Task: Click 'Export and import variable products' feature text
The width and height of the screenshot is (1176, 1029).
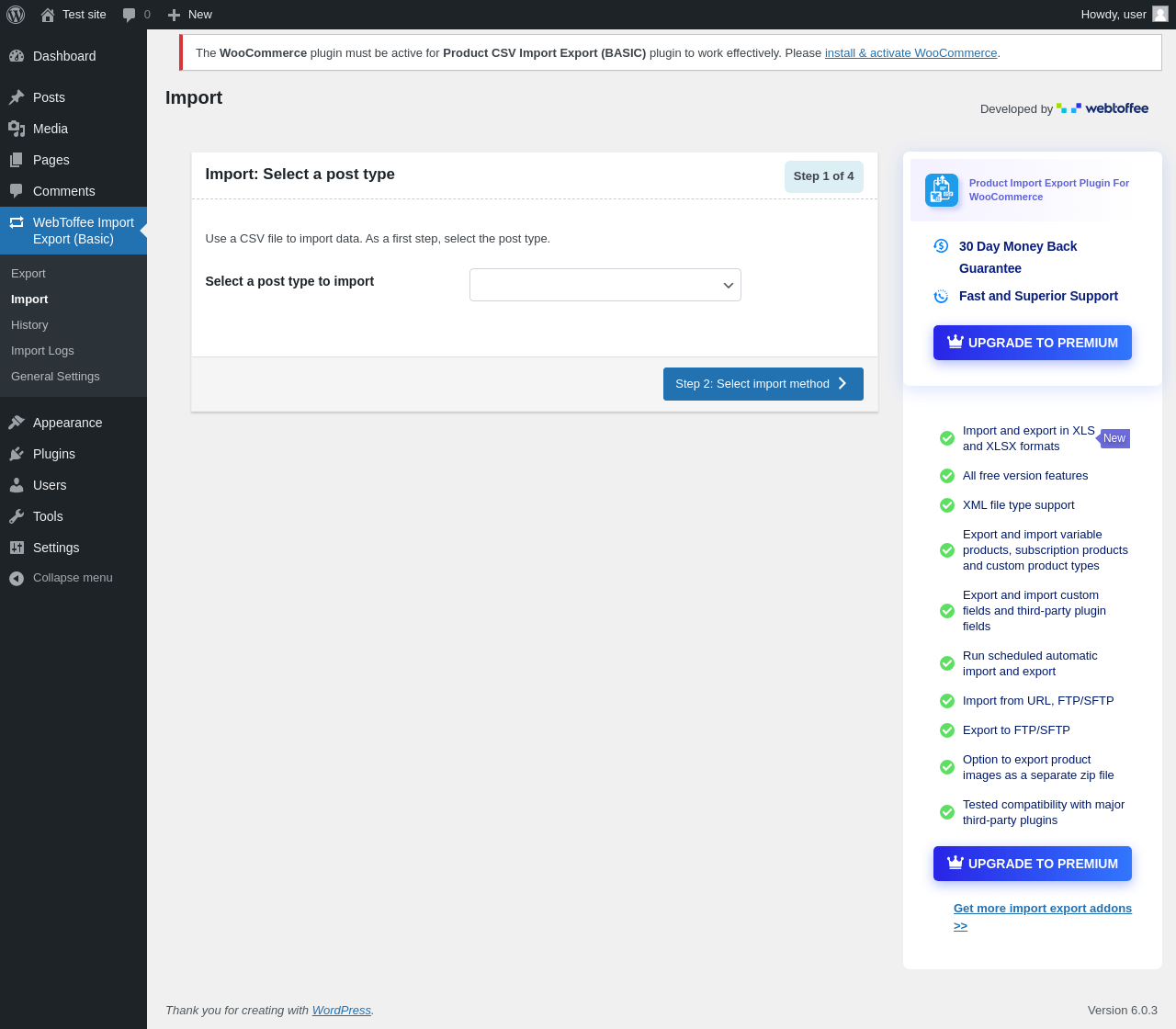Action: pos(1046,550)
